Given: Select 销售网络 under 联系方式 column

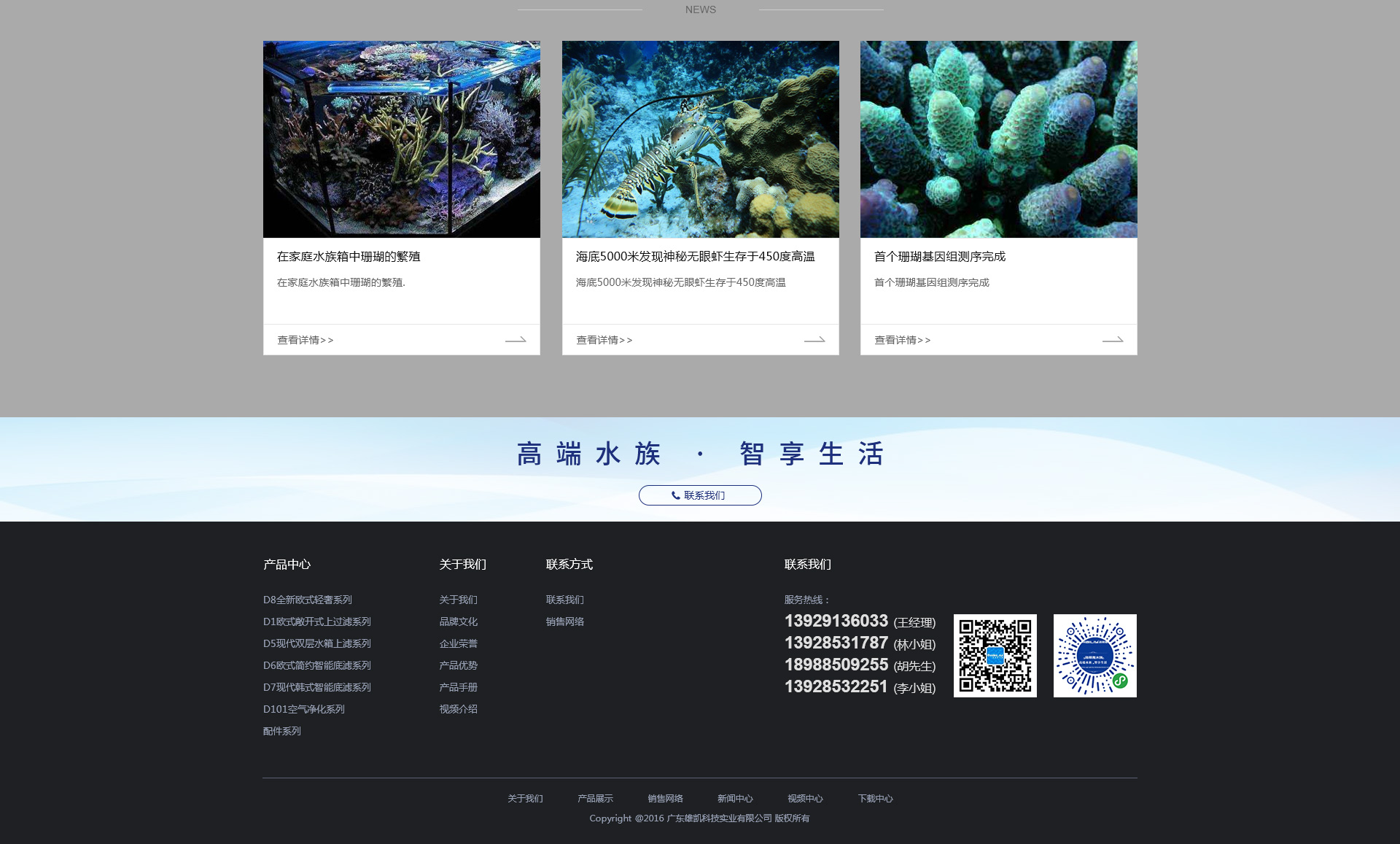Looking at the screenshot, I should [564, 622].
